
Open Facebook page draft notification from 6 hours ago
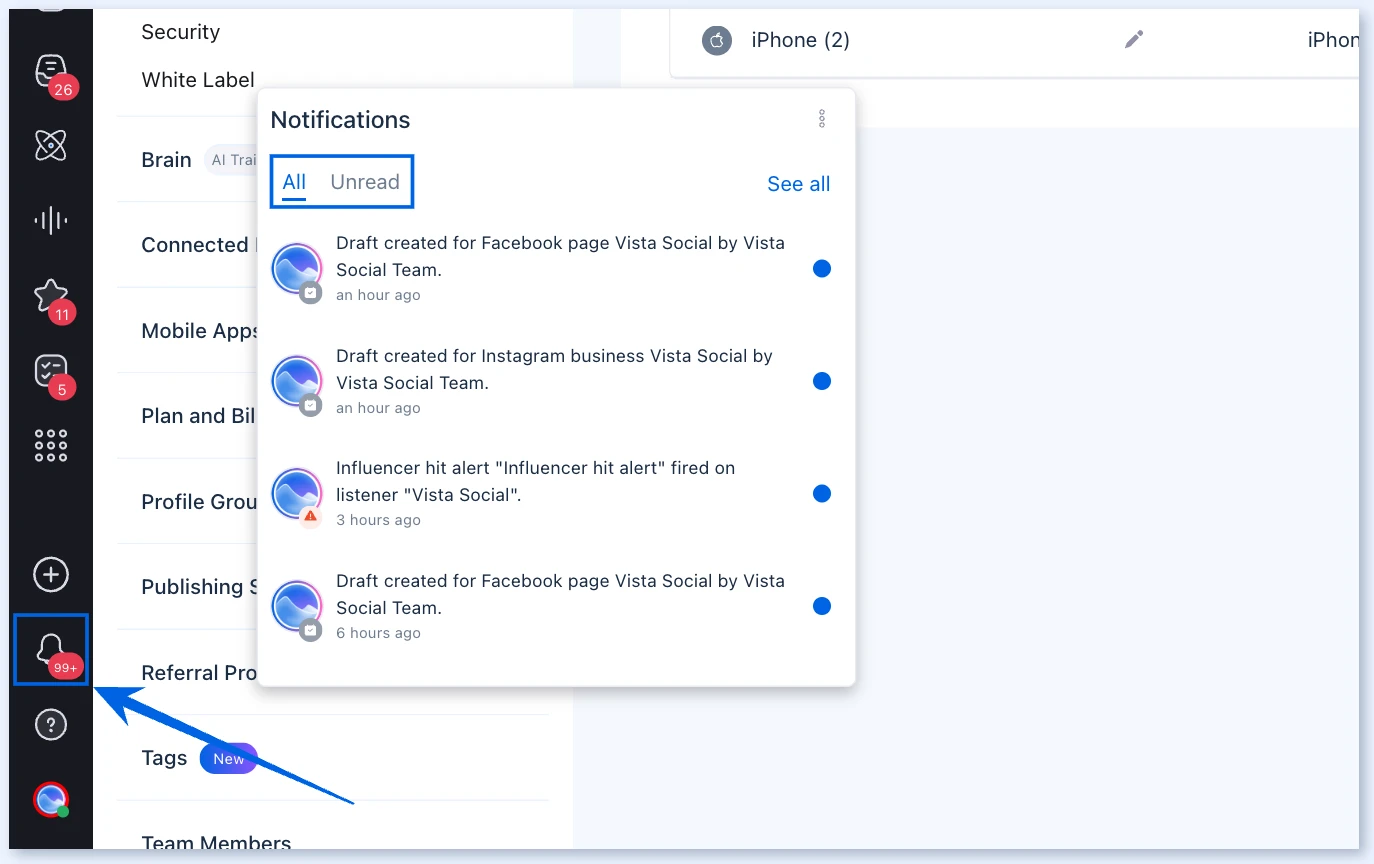[556, 606]
